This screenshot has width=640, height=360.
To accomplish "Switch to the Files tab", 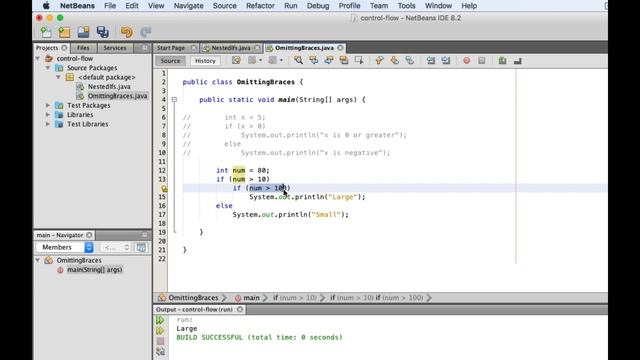I will coord(83,48).
